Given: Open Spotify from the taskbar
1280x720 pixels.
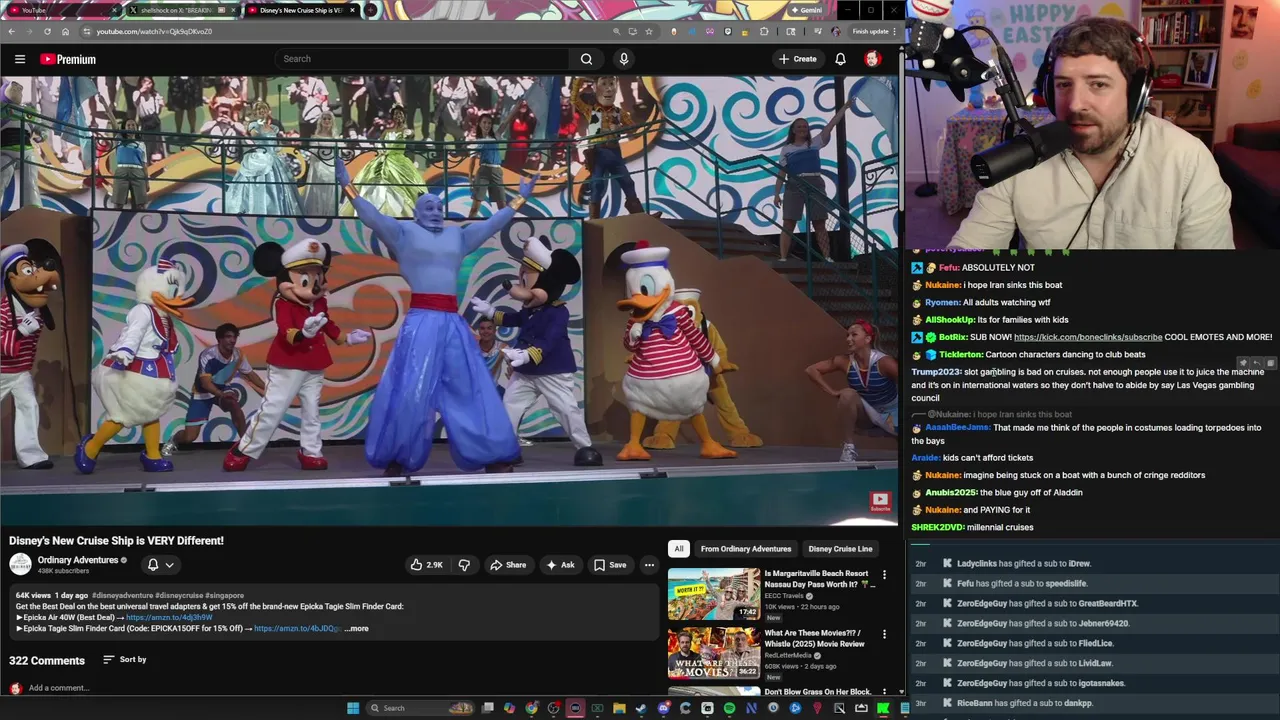Looking at the screenshot, I should [729, 708].
